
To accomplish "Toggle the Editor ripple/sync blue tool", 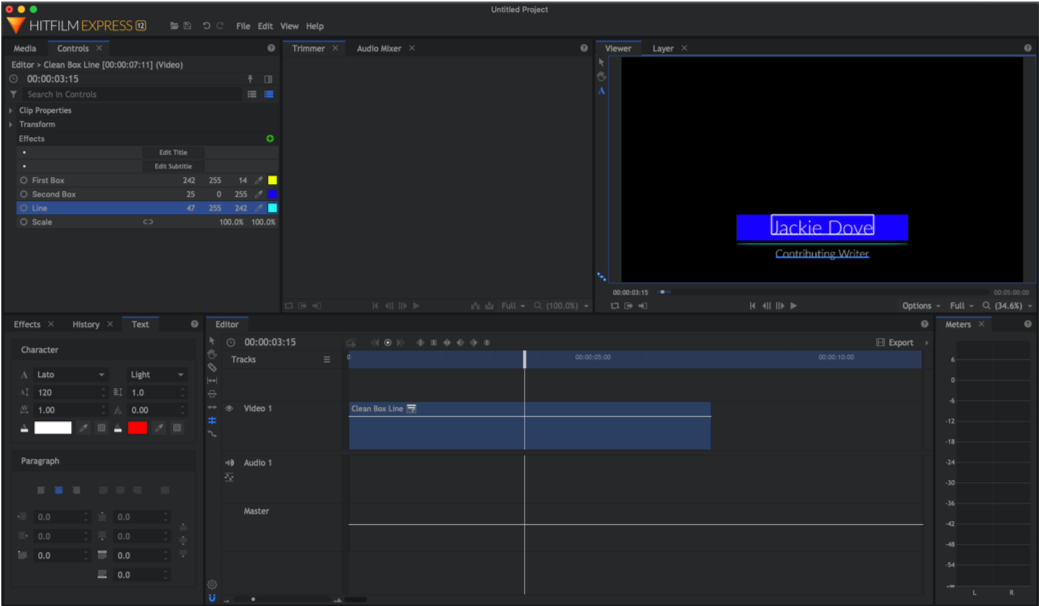I will point(212,420).
